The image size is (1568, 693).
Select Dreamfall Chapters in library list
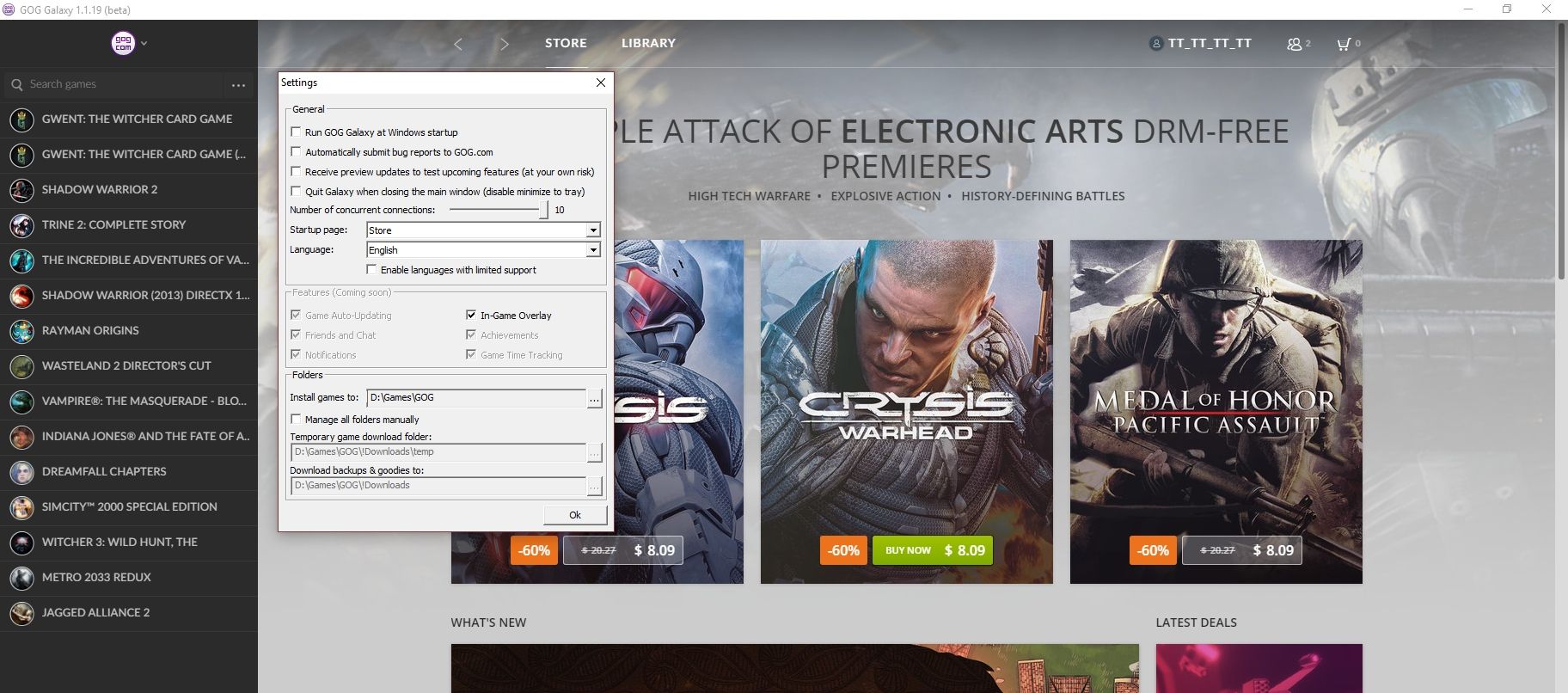129,472
